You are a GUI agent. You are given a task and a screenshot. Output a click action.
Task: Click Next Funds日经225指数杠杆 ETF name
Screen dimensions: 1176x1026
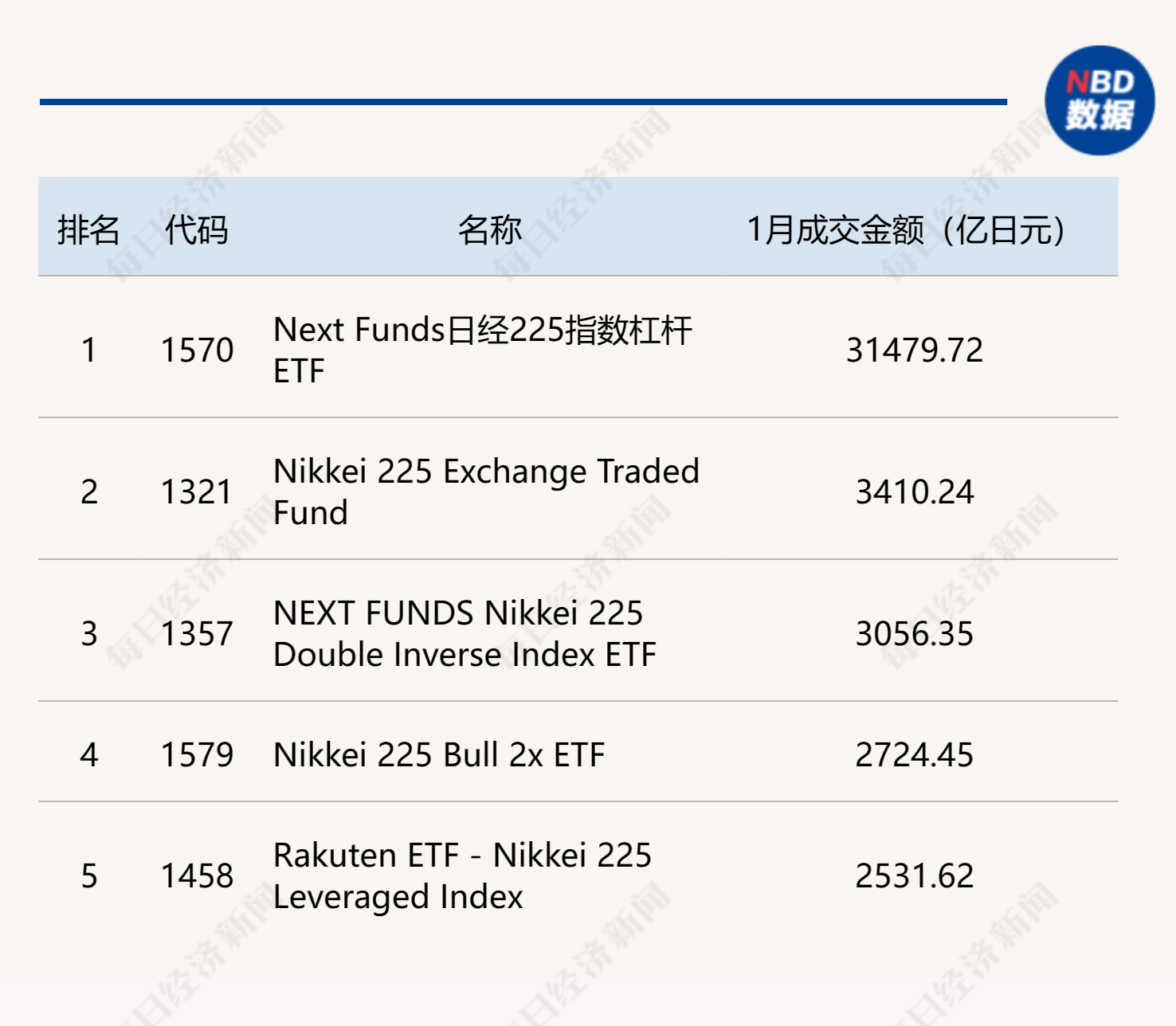pos(482,350)
